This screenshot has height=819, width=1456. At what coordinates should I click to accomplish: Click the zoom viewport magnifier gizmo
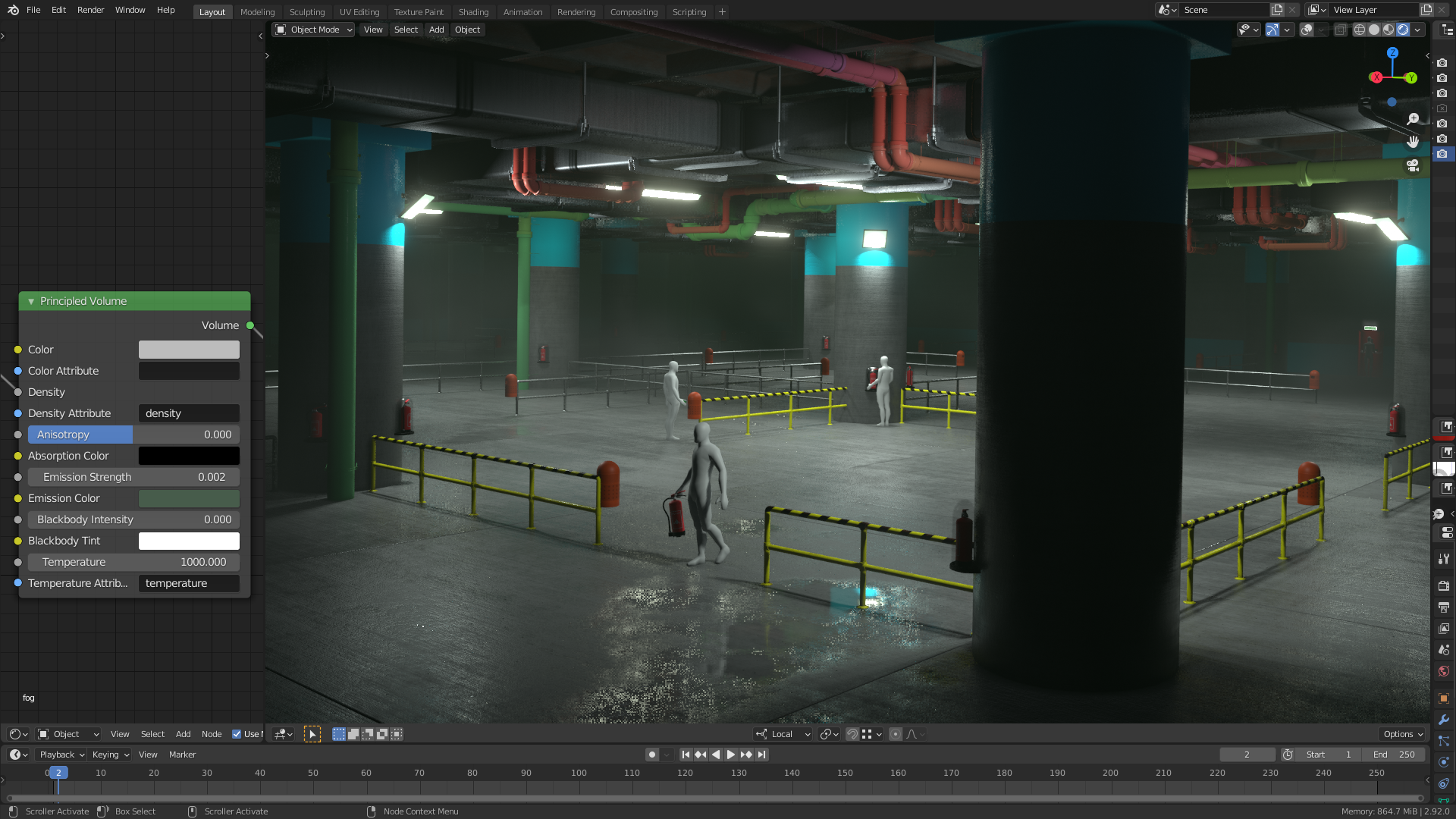[1413, 119]
